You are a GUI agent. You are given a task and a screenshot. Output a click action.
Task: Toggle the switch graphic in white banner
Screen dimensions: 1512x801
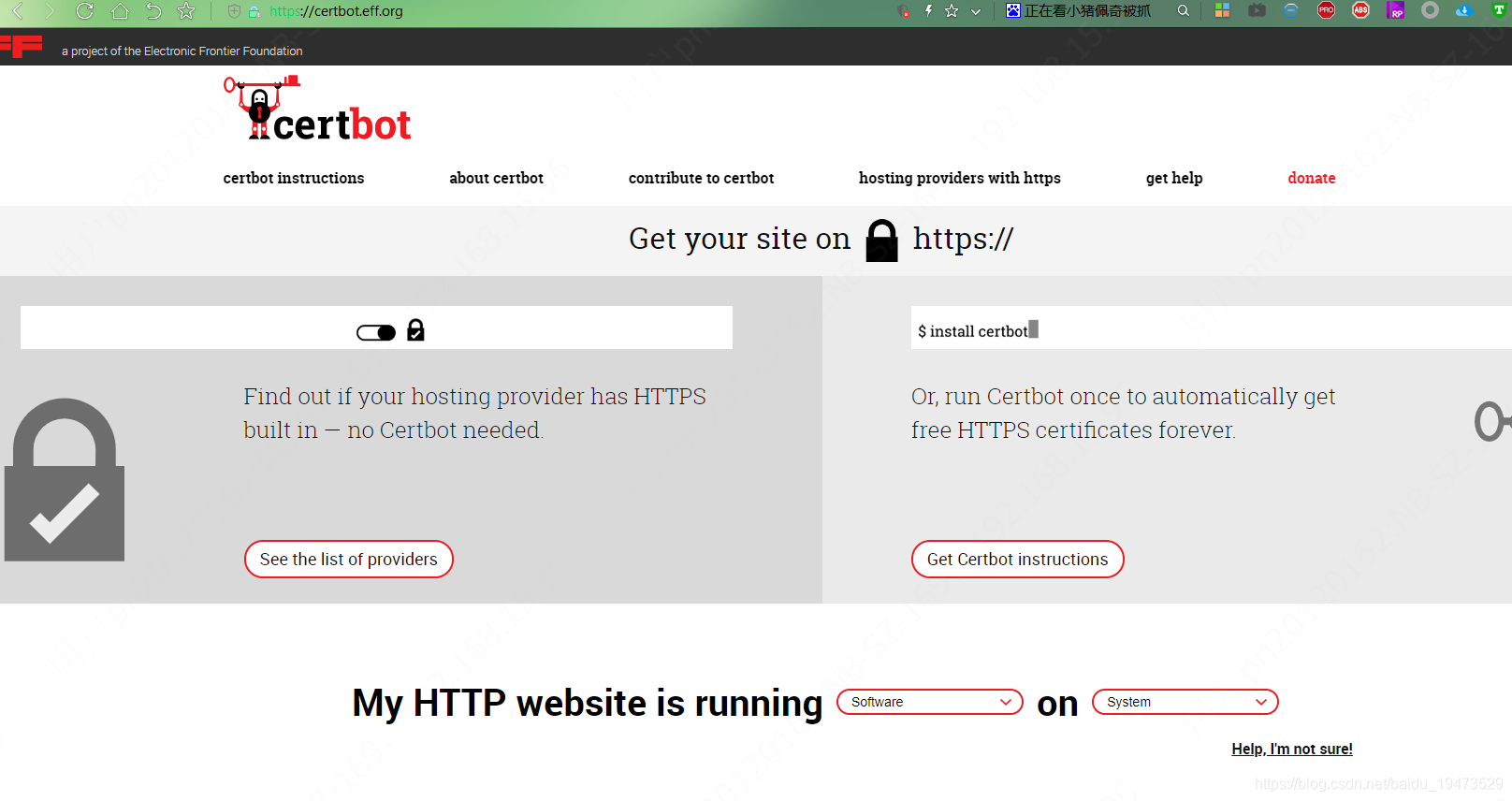pos(376,333)
